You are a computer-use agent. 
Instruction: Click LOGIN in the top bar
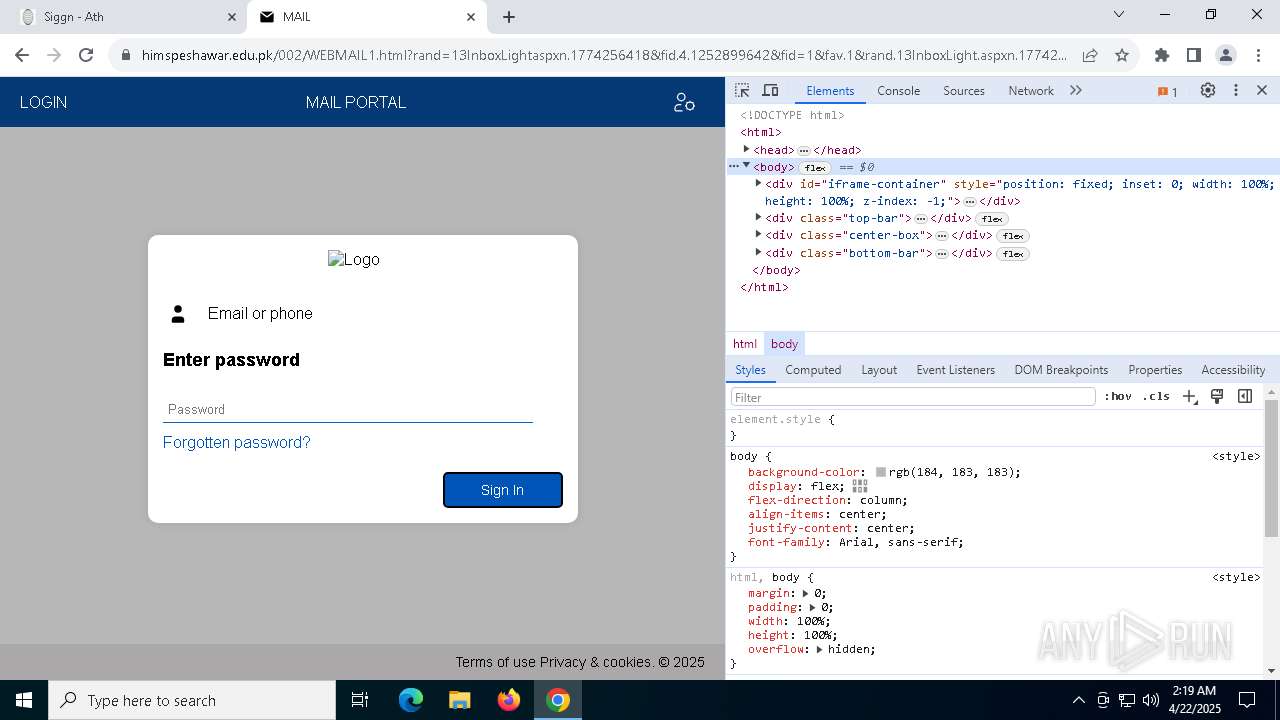tap(44, 102)
